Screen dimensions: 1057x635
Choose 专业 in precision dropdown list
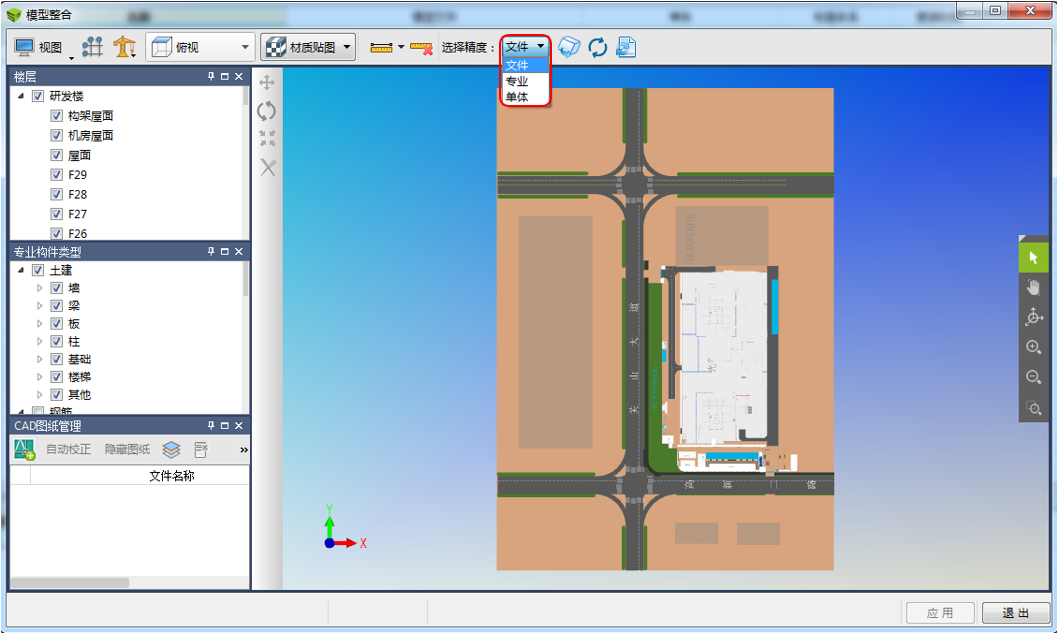[525, 81]
